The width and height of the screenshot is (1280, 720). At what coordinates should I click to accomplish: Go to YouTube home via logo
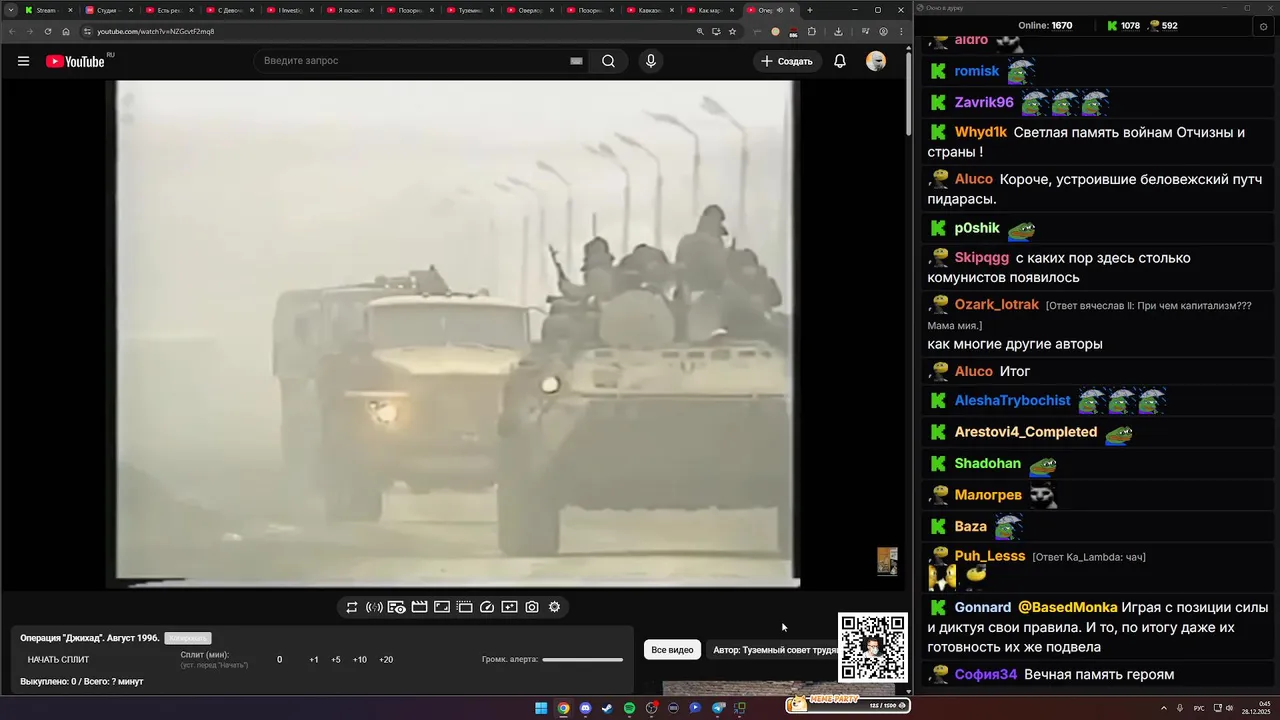(75, 61)
